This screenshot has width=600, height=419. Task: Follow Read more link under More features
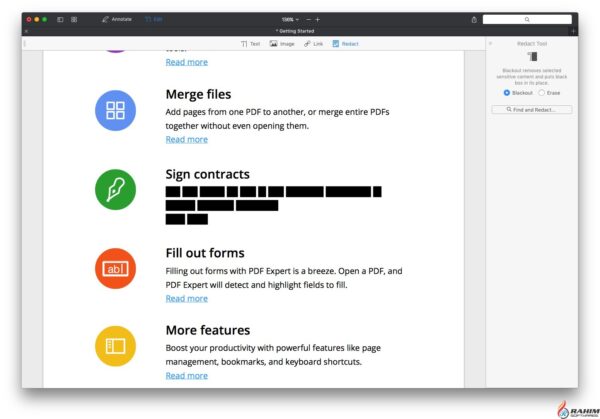click(x=187, y=376)
